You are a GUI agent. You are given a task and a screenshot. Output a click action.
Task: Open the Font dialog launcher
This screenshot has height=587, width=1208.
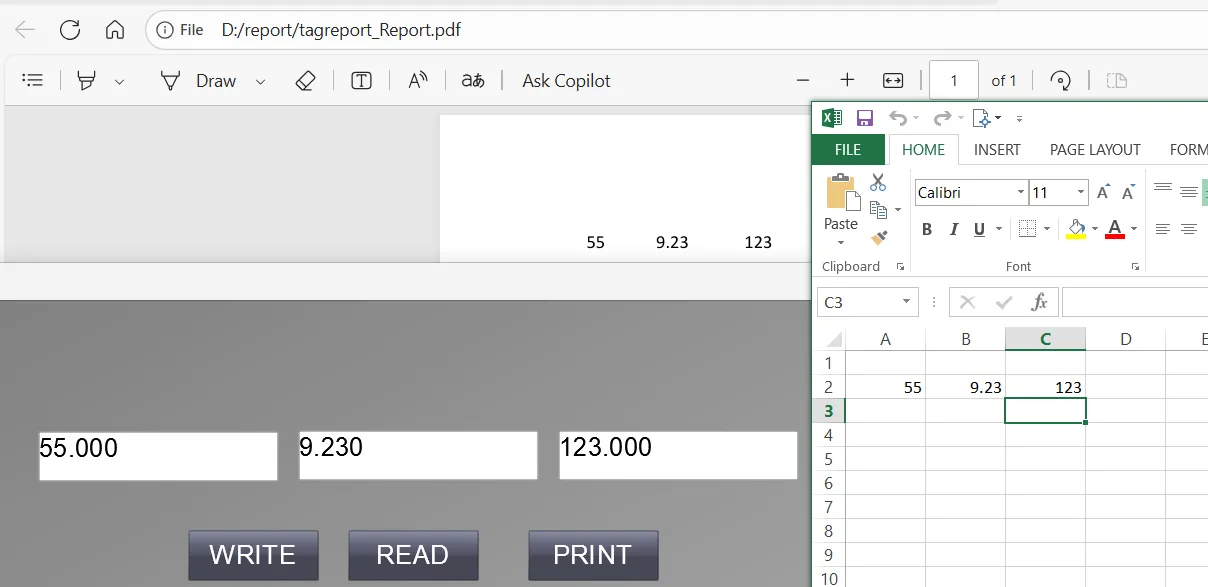pos(1135,267)
